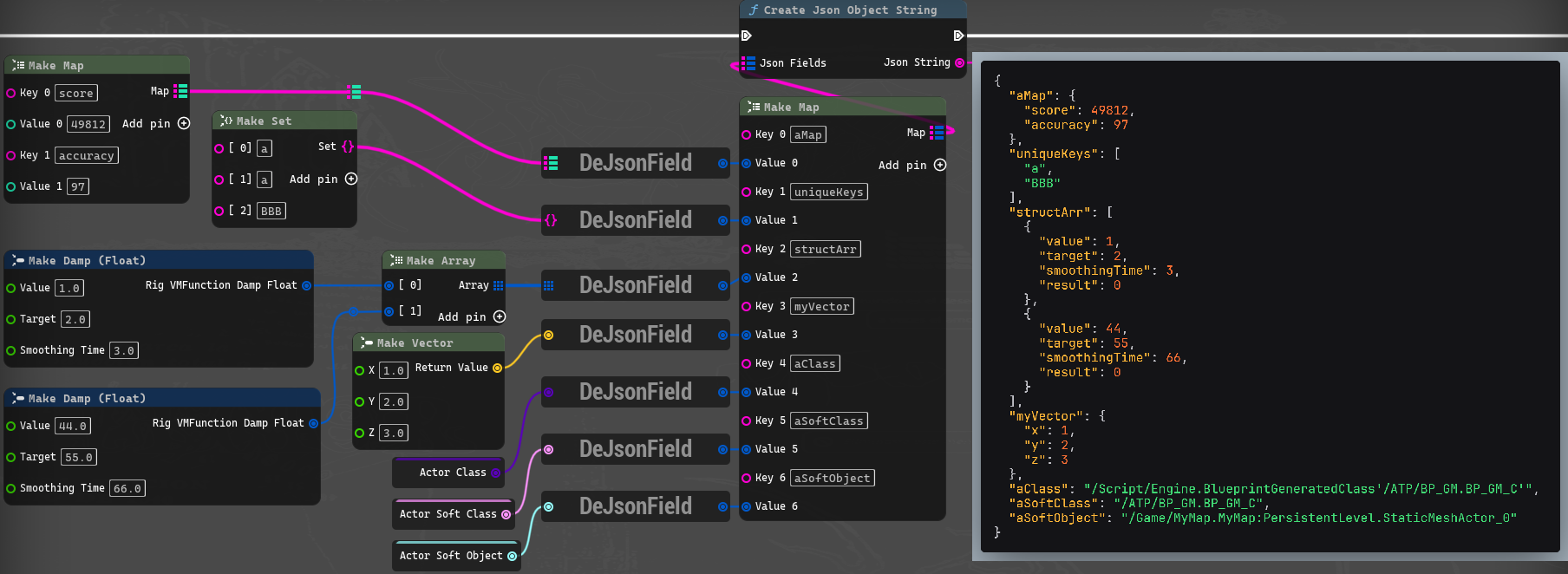Screen dimensions: 1568x574
Task: Click the Array element 0 input pin on Make Array
Action: click(389, 285)
